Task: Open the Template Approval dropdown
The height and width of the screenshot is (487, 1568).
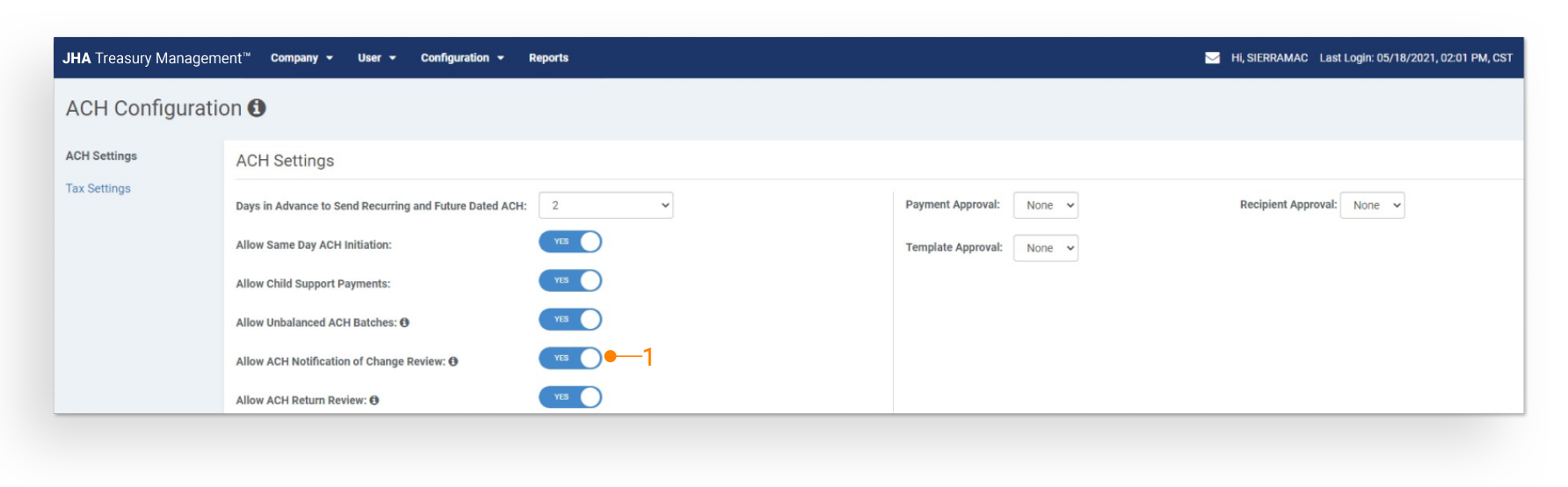Action: tap(1045, 248)
